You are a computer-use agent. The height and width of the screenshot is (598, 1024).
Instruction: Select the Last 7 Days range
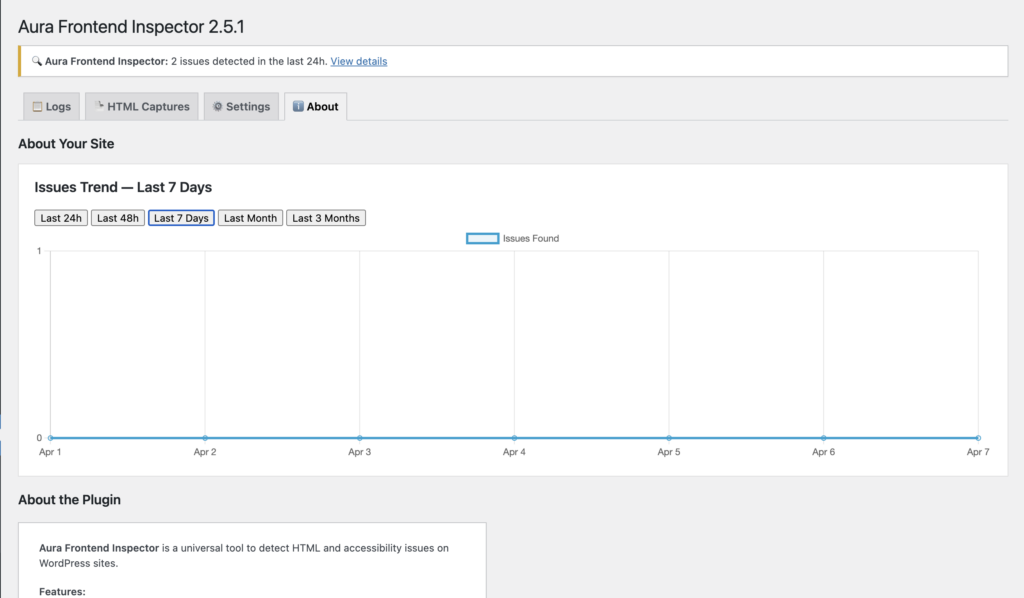(x=181, y=218)
